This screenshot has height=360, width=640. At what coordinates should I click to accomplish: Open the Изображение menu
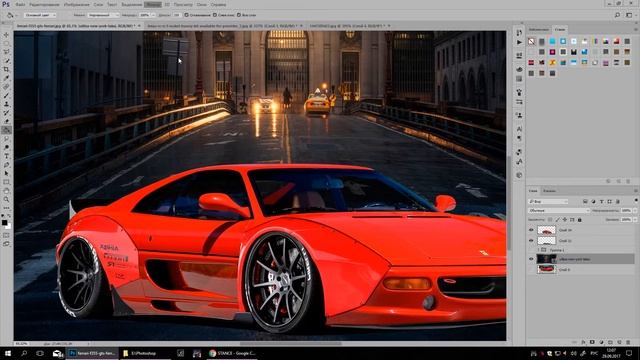76,4
